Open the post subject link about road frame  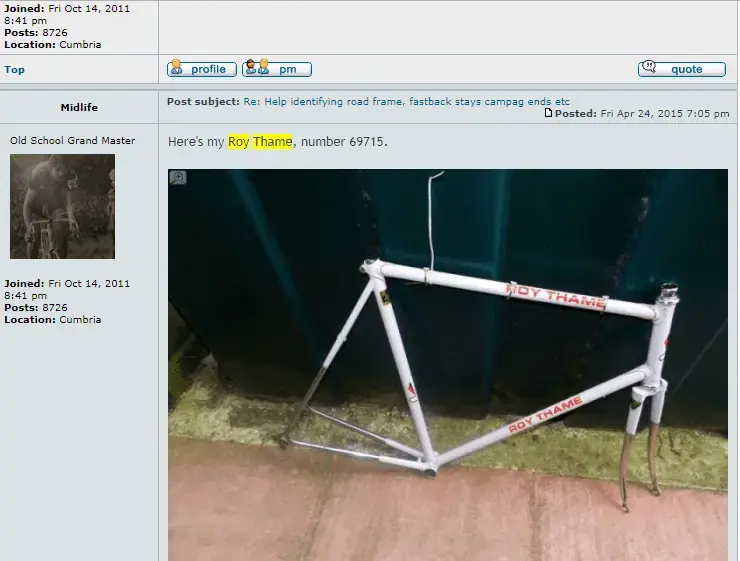406,101
